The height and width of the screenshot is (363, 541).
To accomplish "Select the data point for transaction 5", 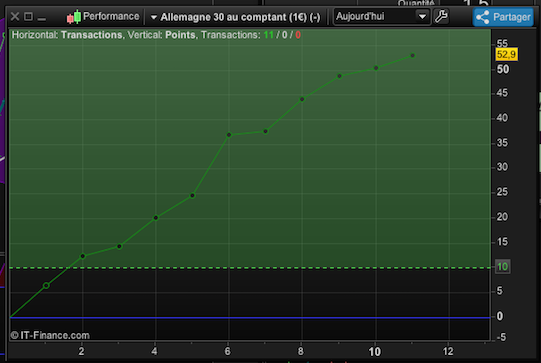I will point(193,196).
